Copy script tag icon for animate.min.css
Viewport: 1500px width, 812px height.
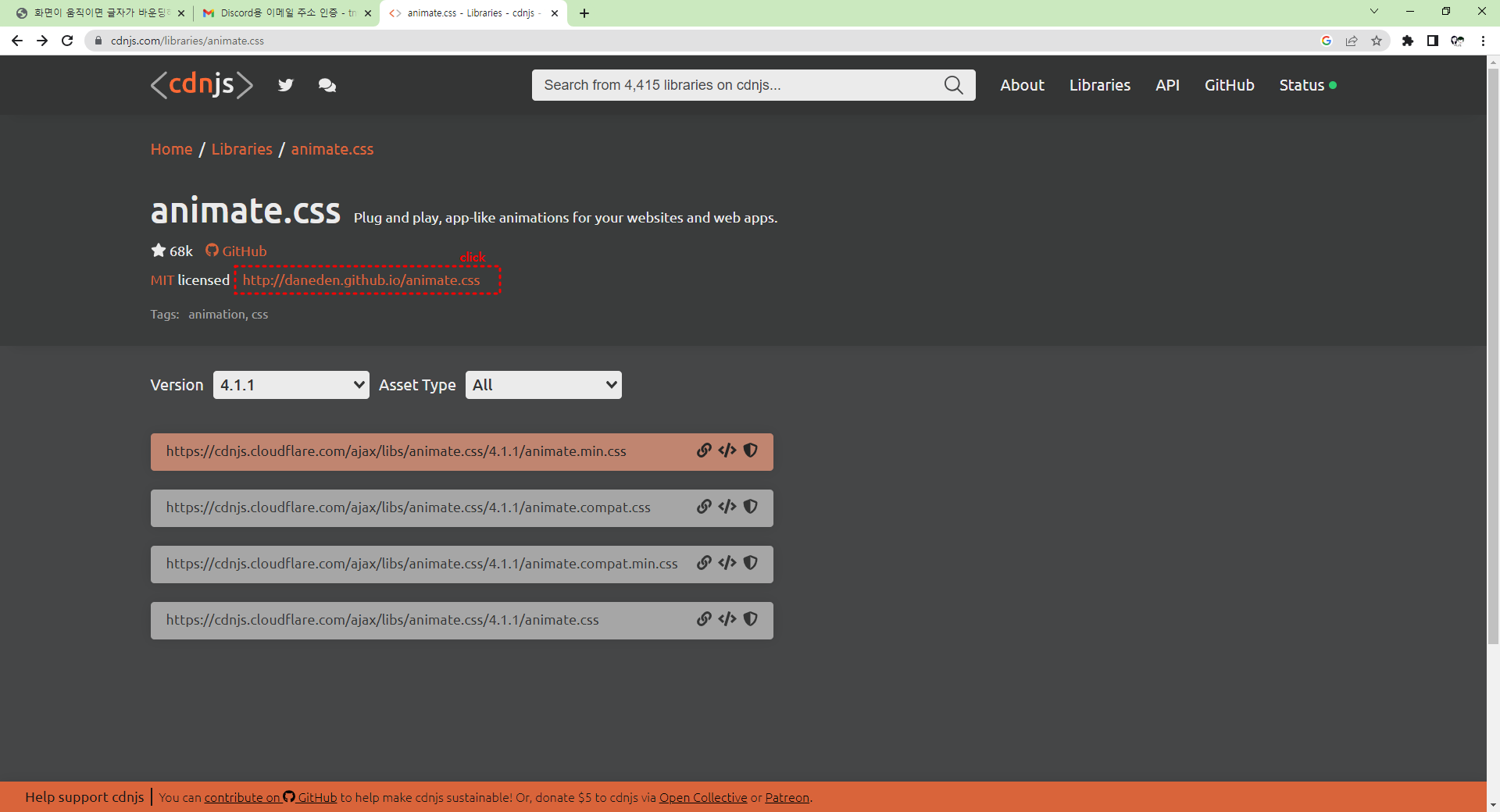point(727,451)
